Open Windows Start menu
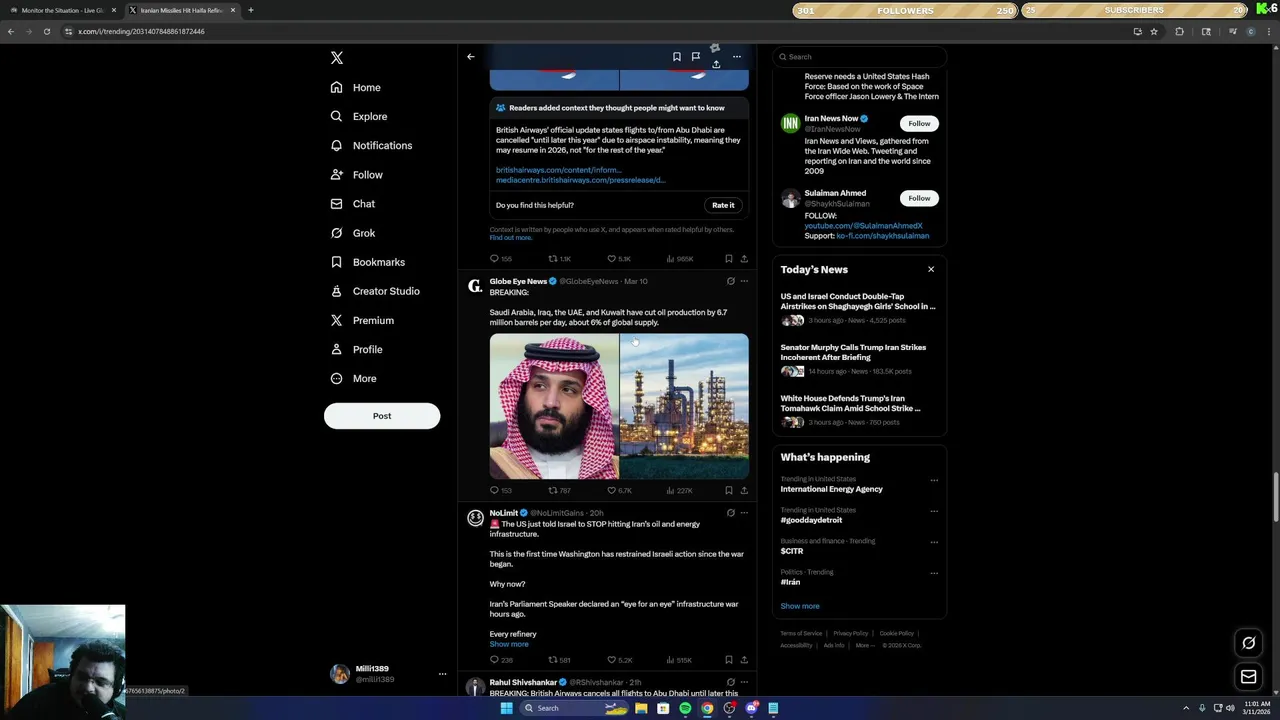This screenshot has height=720, width=1280. pyautogui.click(x=506, y=708)
